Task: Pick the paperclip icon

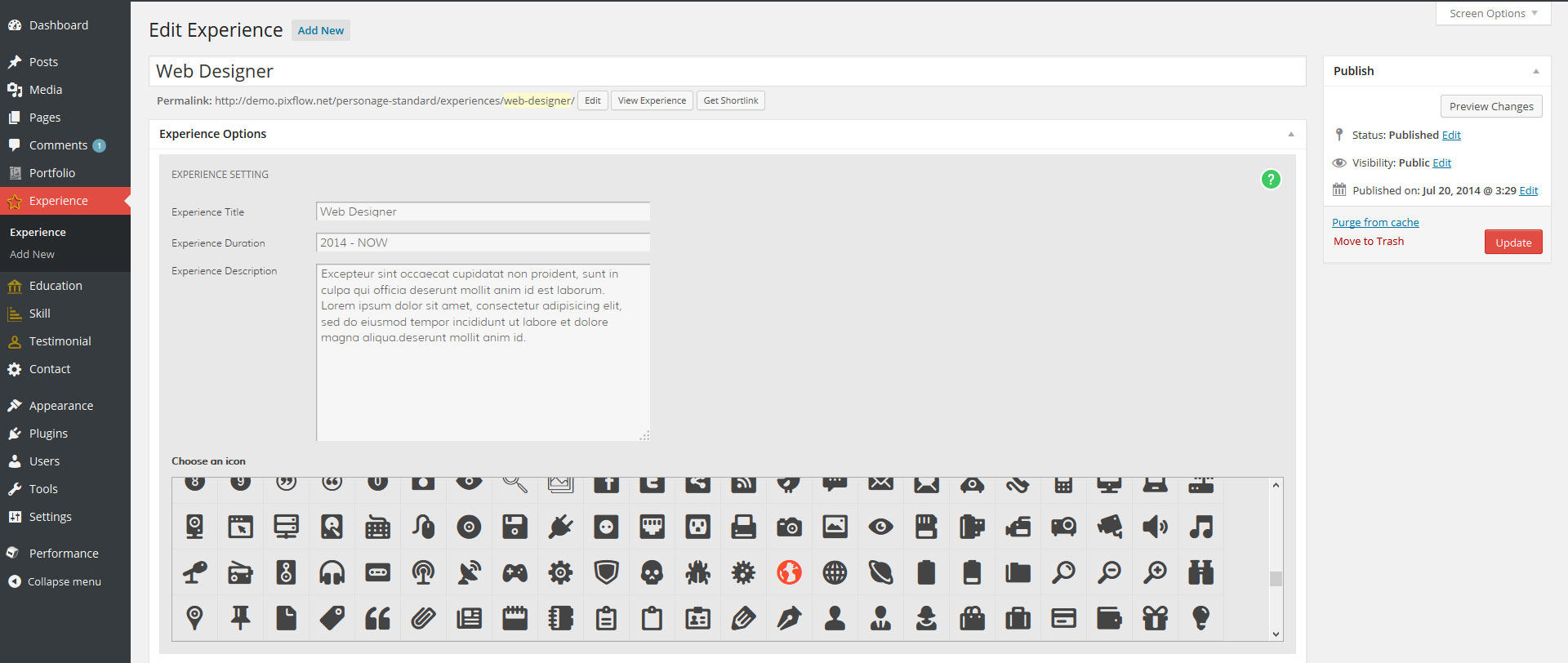Action: tap(423, 618)
